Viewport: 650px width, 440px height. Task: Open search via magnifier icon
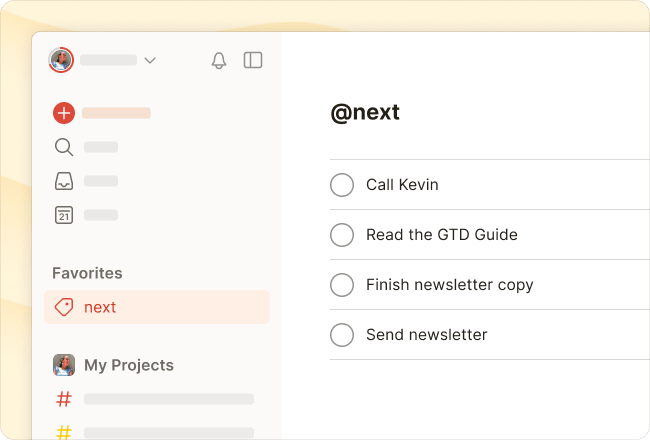pos(64,147)
